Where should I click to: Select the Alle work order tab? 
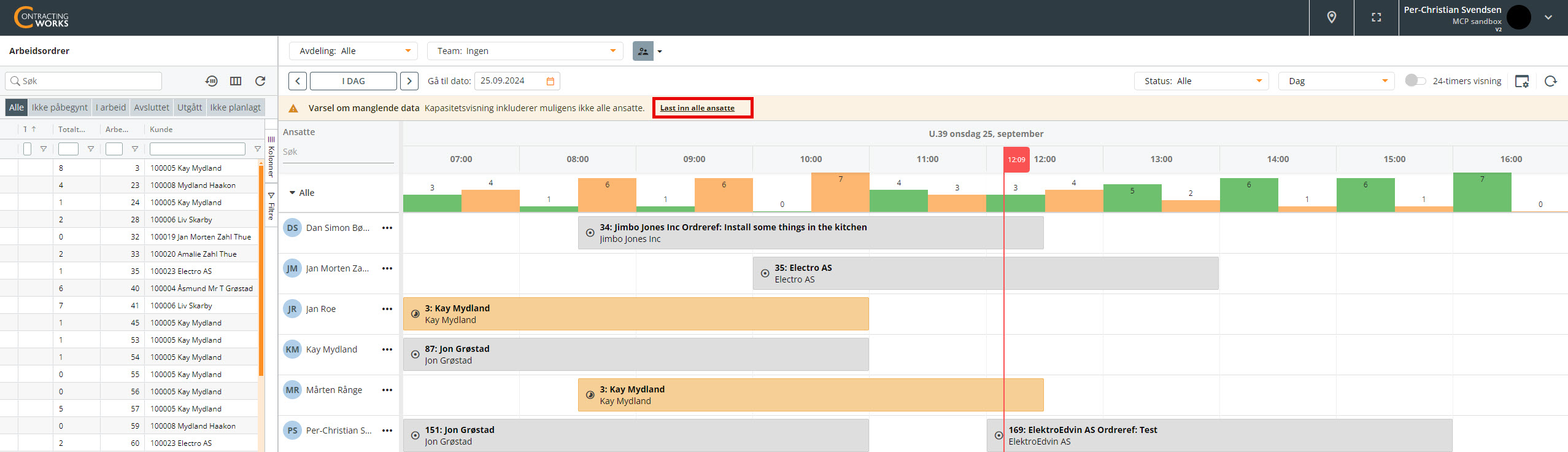pos(17,107)
